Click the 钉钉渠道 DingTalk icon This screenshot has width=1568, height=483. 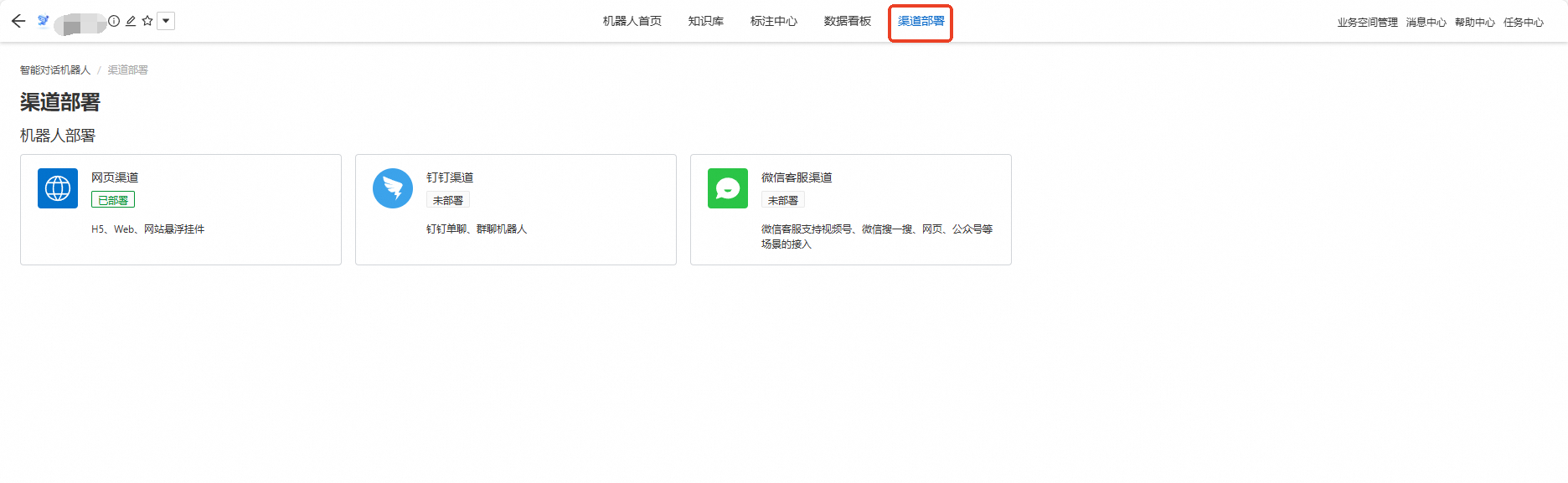393,188
